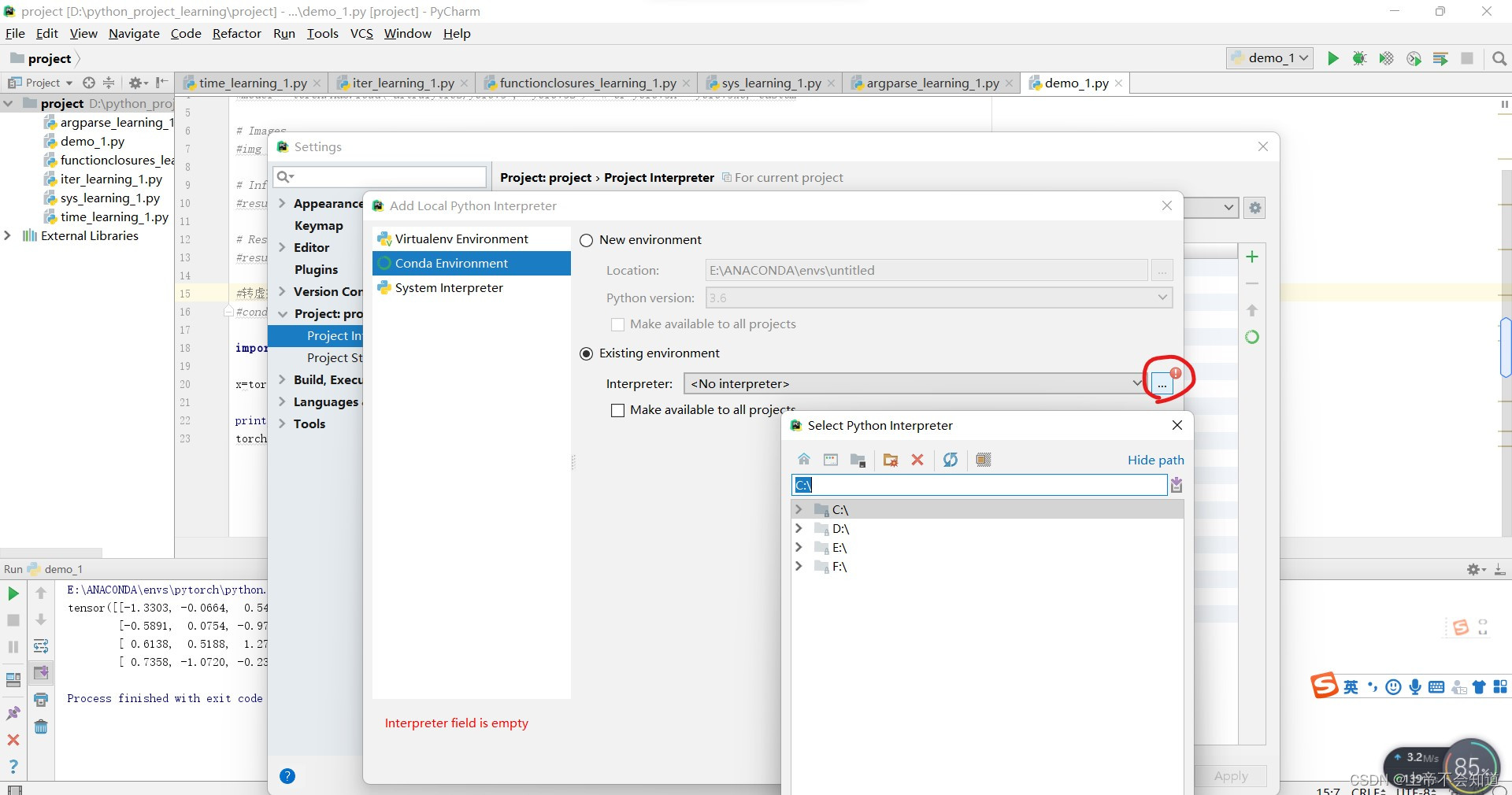The width and height of the screenshot is (1512, 795).
Task: Print the Run console output
Action: coord(41,699)
